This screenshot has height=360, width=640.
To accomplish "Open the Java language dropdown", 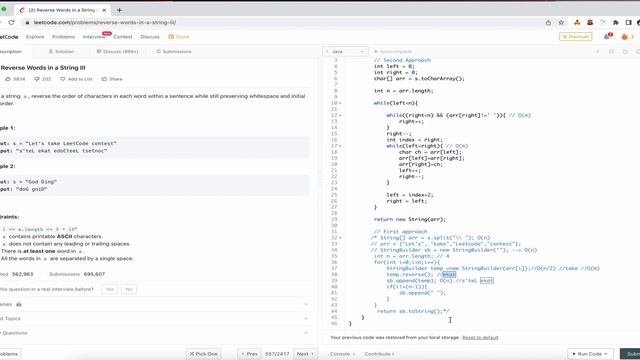I will (345, 51).
